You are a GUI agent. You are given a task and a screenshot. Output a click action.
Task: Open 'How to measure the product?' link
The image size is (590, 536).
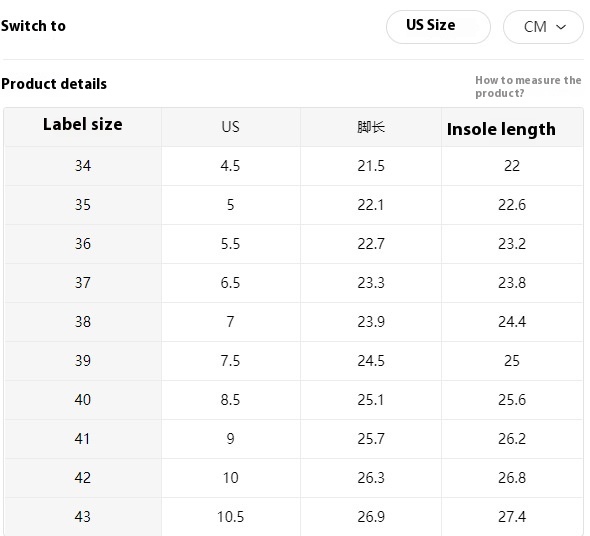pyautogui.click(x=528, y=87)
